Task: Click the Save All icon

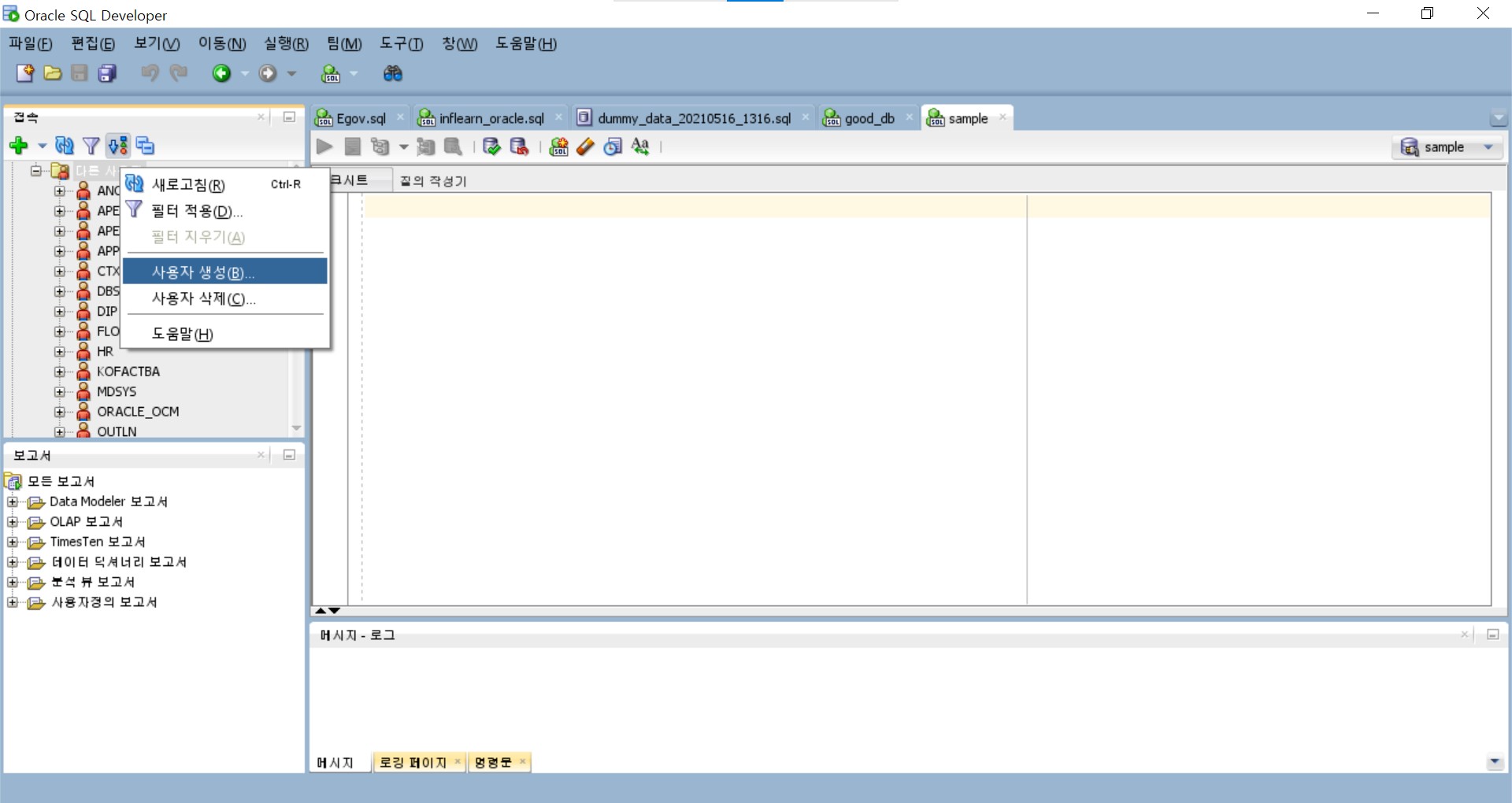Action: [107, 73]
